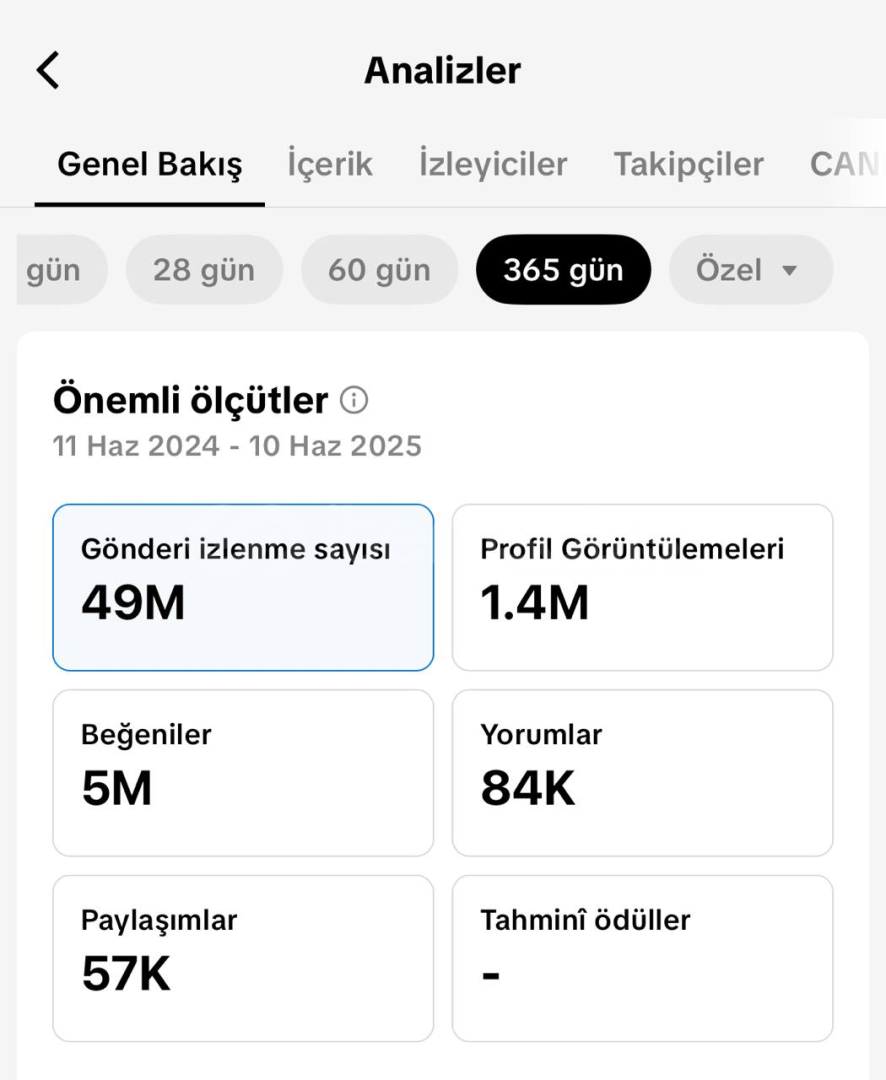Open the Yorumlar 84K card
Image resolution: width=886 pixels, height=1080 pixels.
pos(642,773)
